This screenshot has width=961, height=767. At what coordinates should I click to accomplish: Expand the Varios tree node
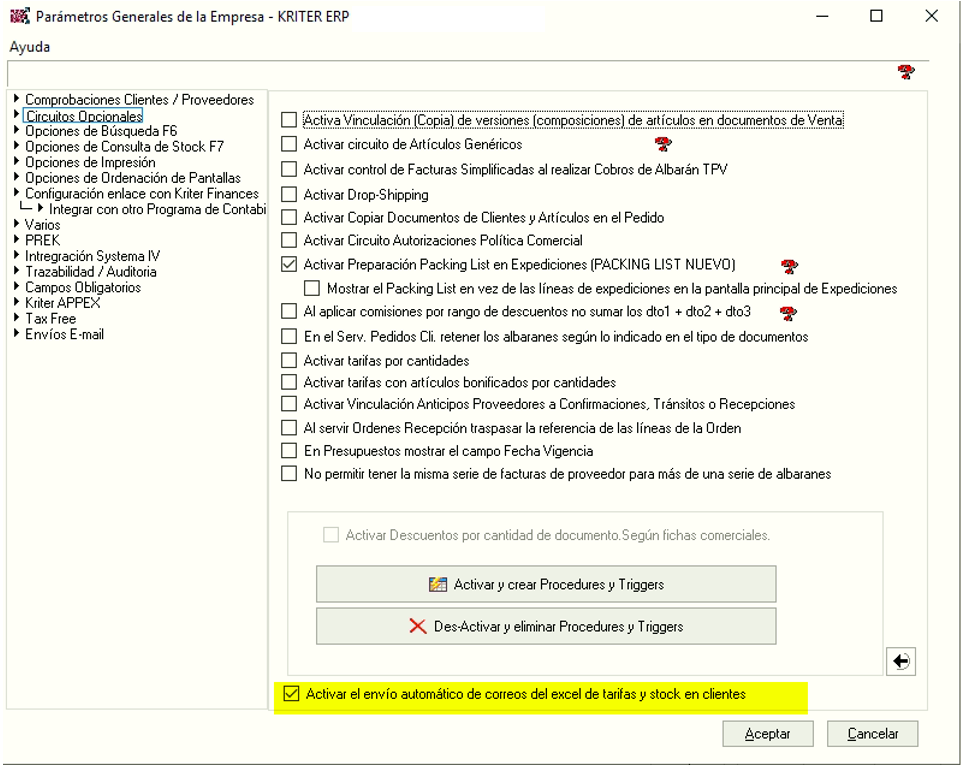[17, 225]
